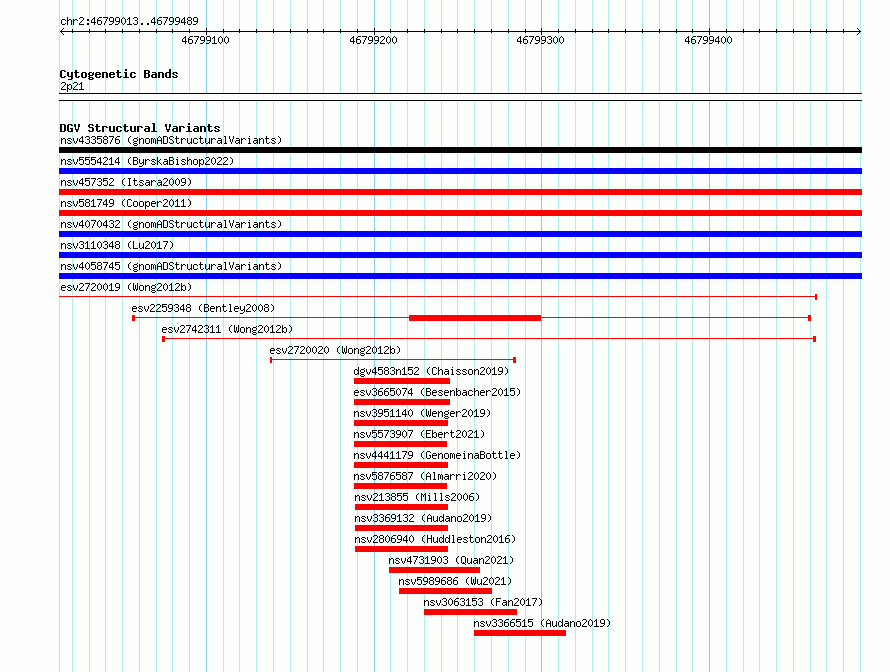Click the red dgv4583n152 variant bar
This screenshot has height=672, width=890.
(402, 381)
